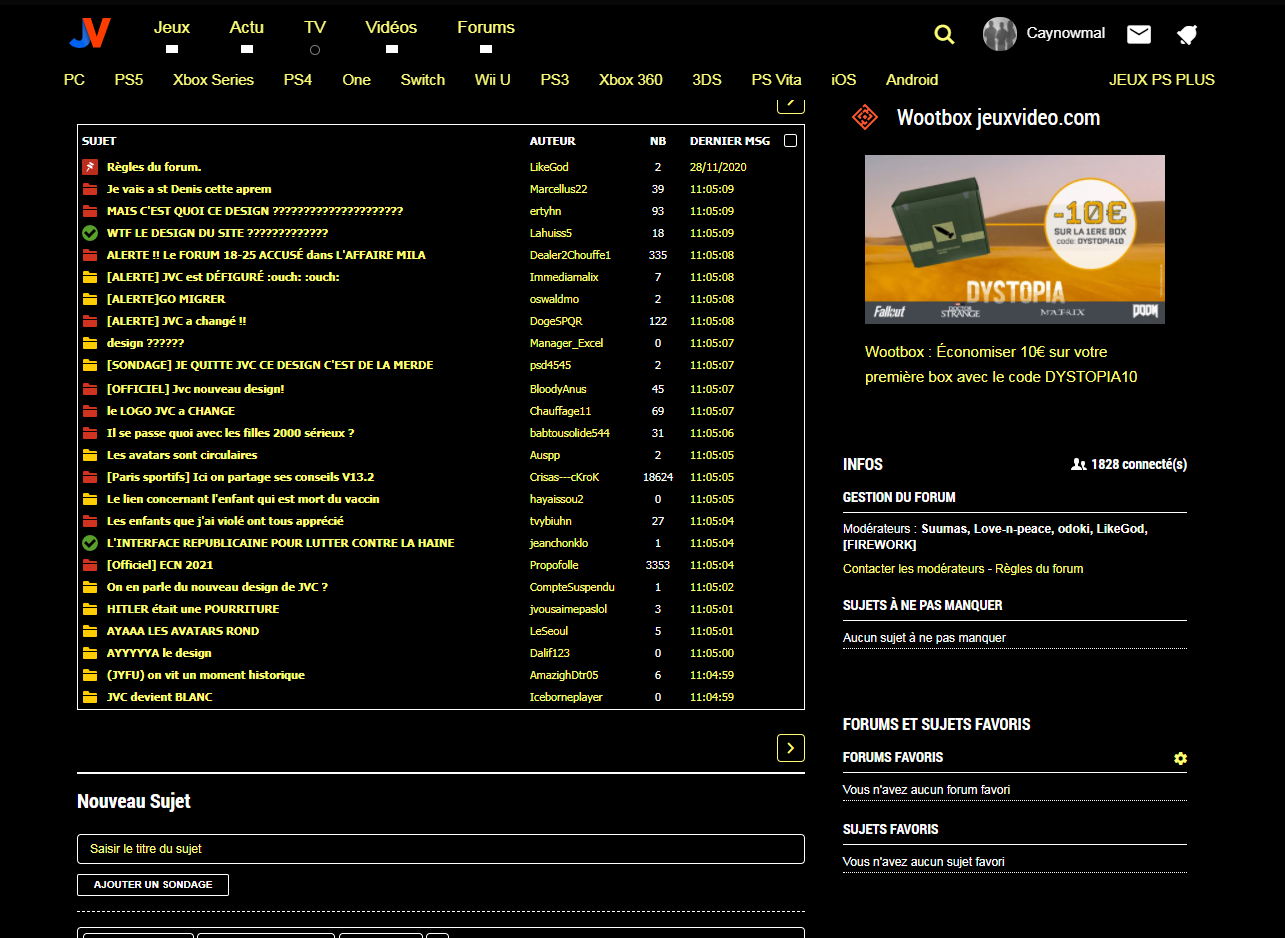1285x938 pixels.
Task: Open the Wootbox 10€ discount text link
Action: [x=1001, y=365]
